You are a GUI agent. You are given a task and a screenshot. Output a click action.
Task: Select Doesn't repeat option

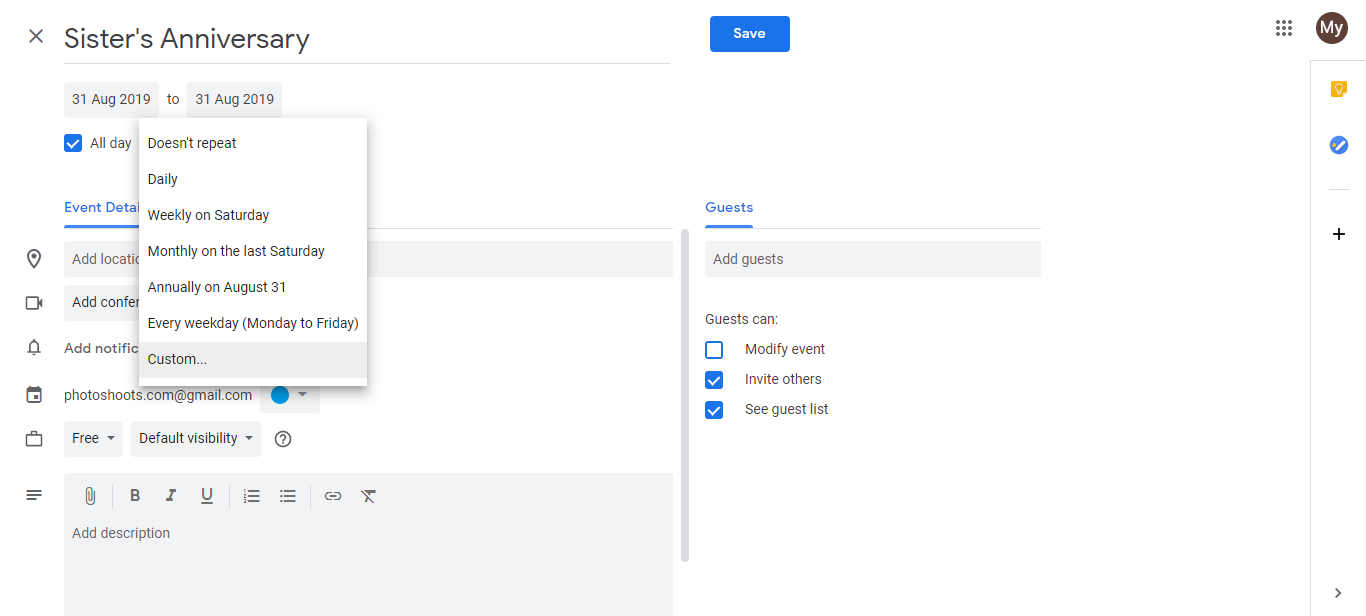tap(253, 143)
